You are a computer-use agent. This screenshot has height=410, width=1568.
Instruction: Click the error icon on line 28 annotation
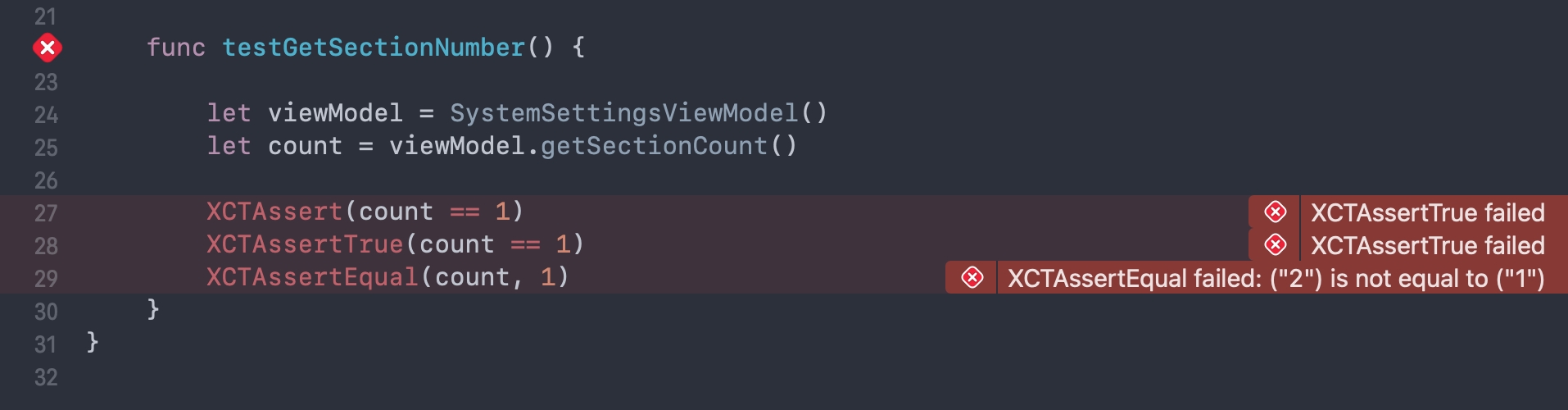pyautogui.click(x=1275, y=245)
